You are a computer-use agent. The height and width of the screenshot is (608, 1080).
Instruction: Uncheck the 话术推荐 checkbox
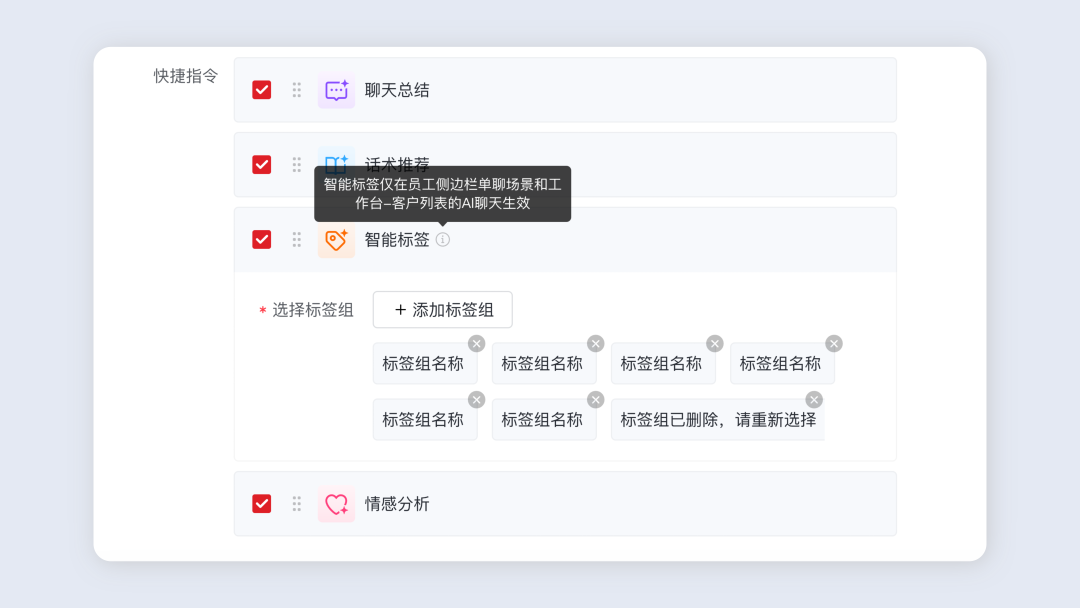(x=261, y=164)
